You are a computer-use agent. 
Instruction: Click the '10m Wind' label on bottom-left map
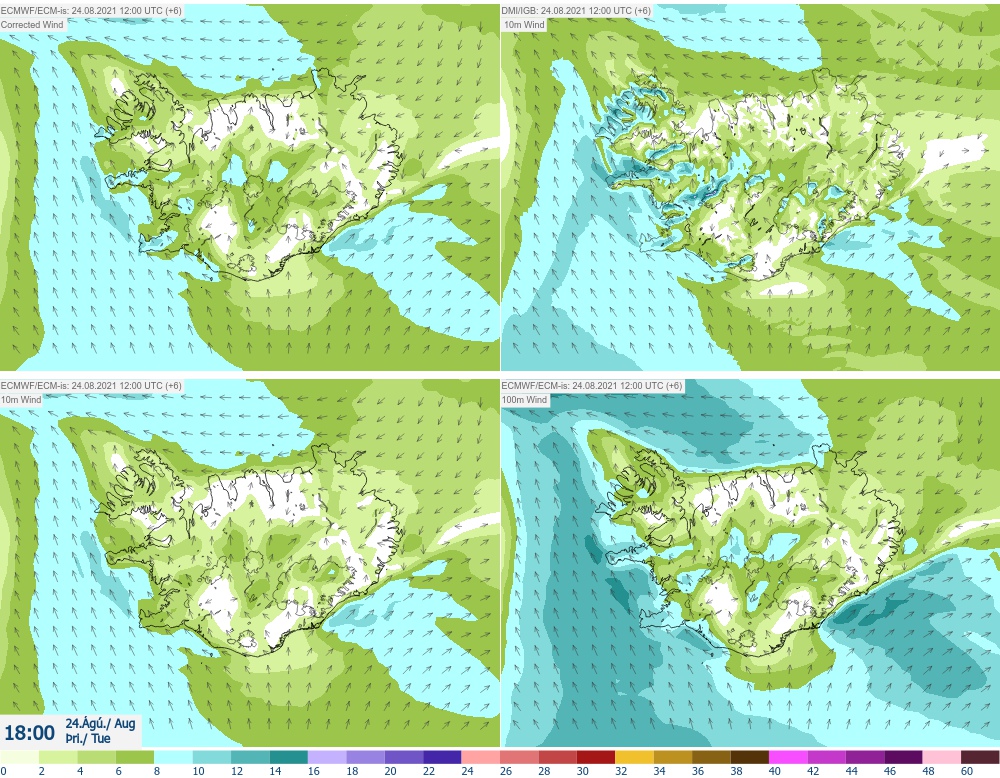tap(21, 399)
